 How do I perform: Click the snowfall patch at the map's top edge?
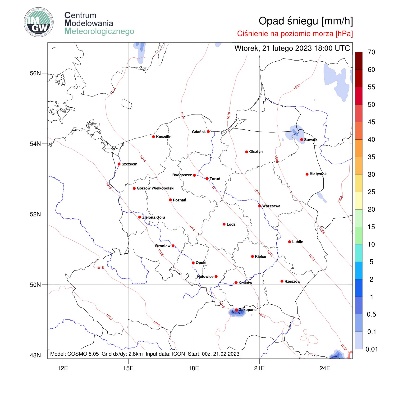point(139,53)
